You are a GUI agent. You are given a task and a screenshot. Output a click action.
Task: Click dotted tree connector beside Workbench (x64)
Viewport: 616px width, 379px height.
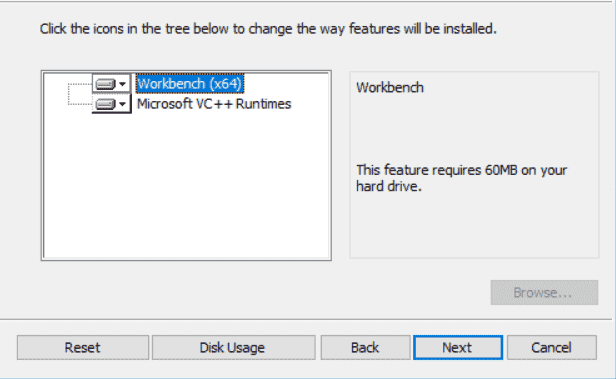80,84
